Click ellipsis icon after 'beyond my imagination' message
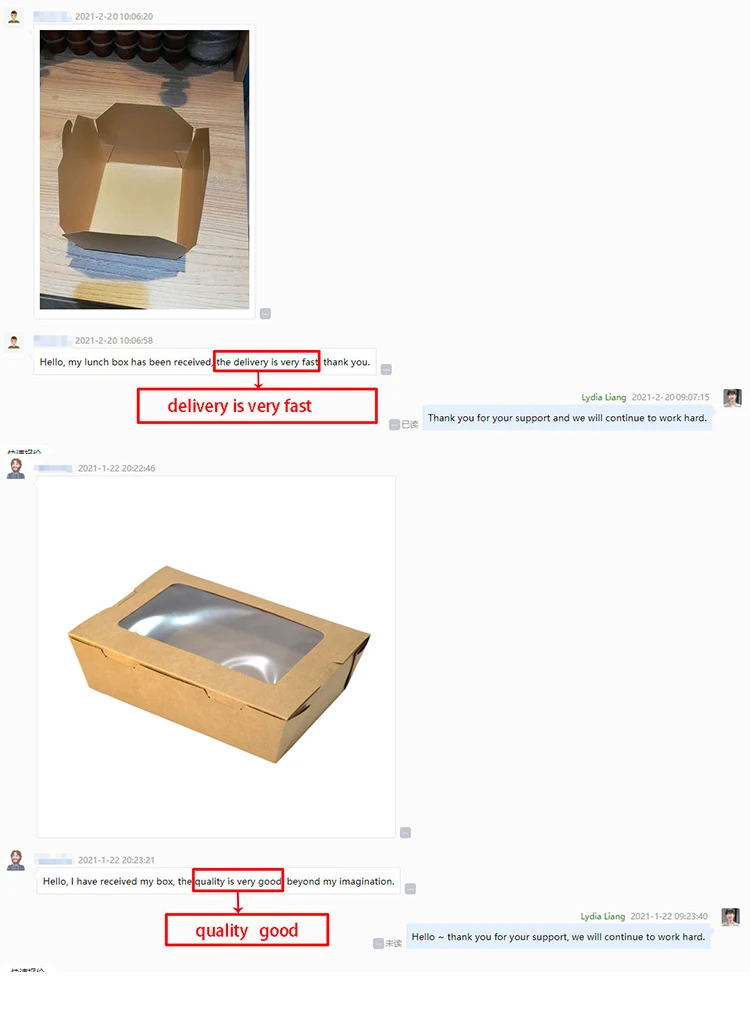This screenshot has width=750, height=1014. [x=410, y=889]
